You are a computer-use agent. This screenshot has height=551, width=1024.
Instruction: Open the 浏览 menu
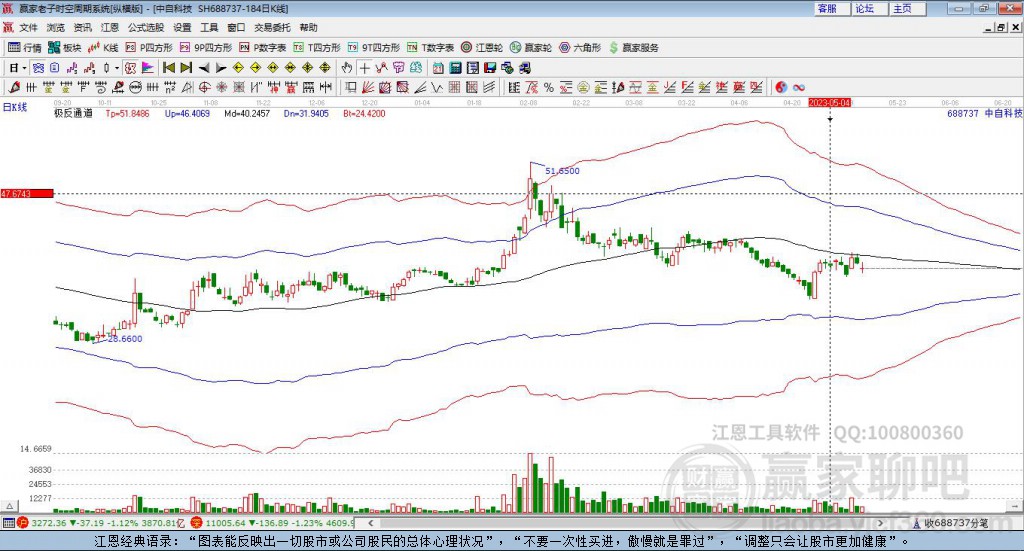[x=56, y=27]
